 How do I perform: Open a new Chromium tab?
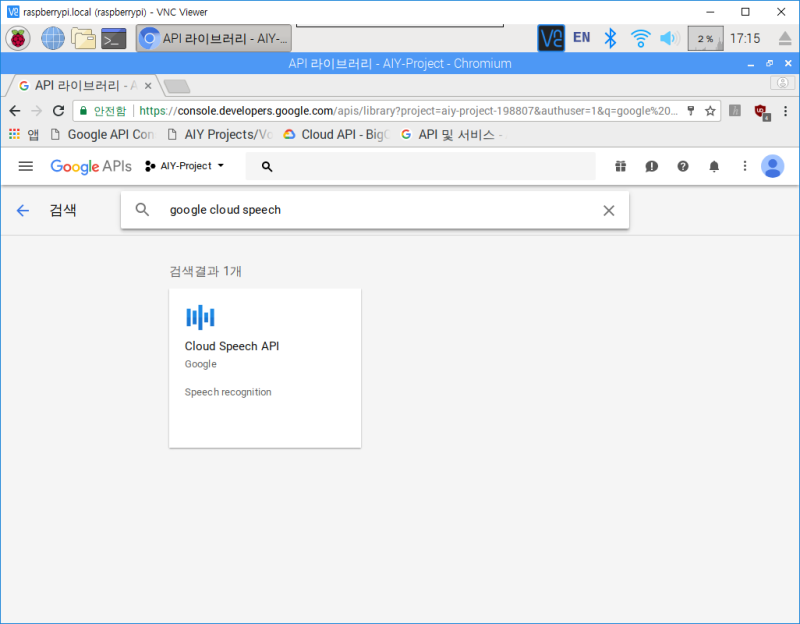177,87
